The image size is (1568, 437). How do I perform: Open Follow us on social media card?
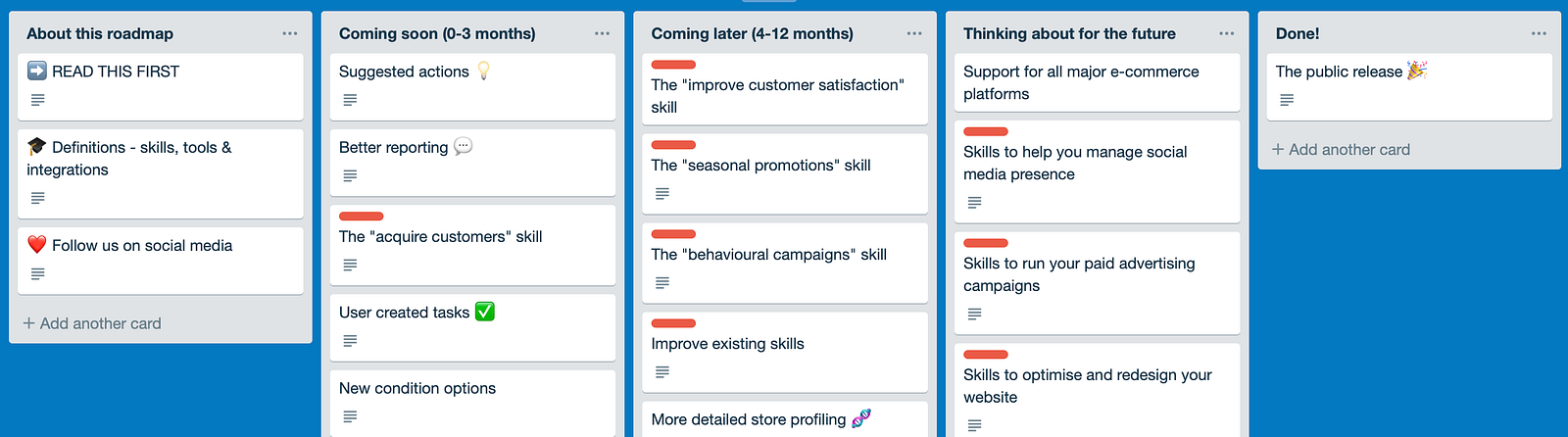pyautogui.click(x=142, y=246)
